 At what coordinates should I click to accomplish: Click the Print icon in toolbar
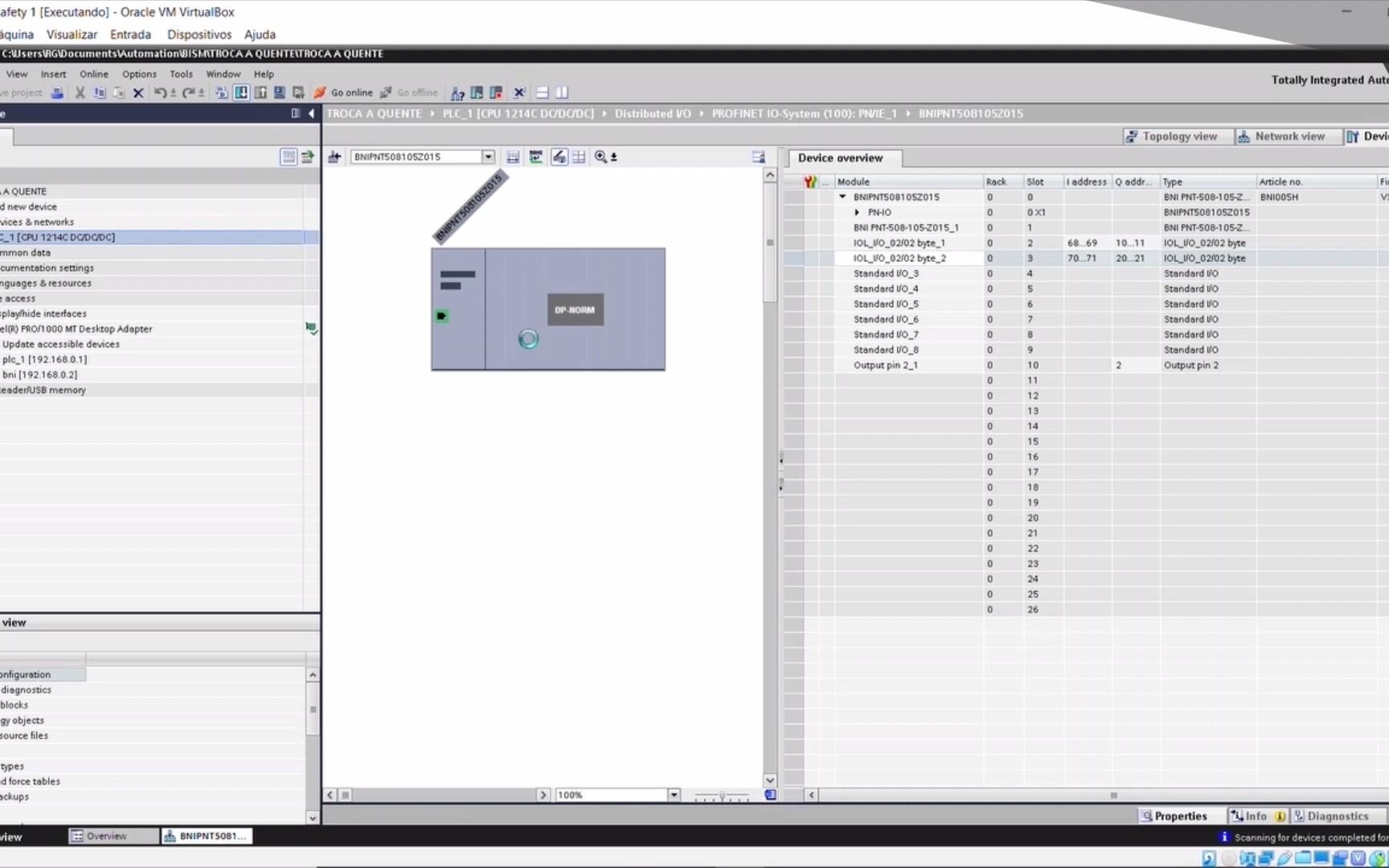(57, 92)
